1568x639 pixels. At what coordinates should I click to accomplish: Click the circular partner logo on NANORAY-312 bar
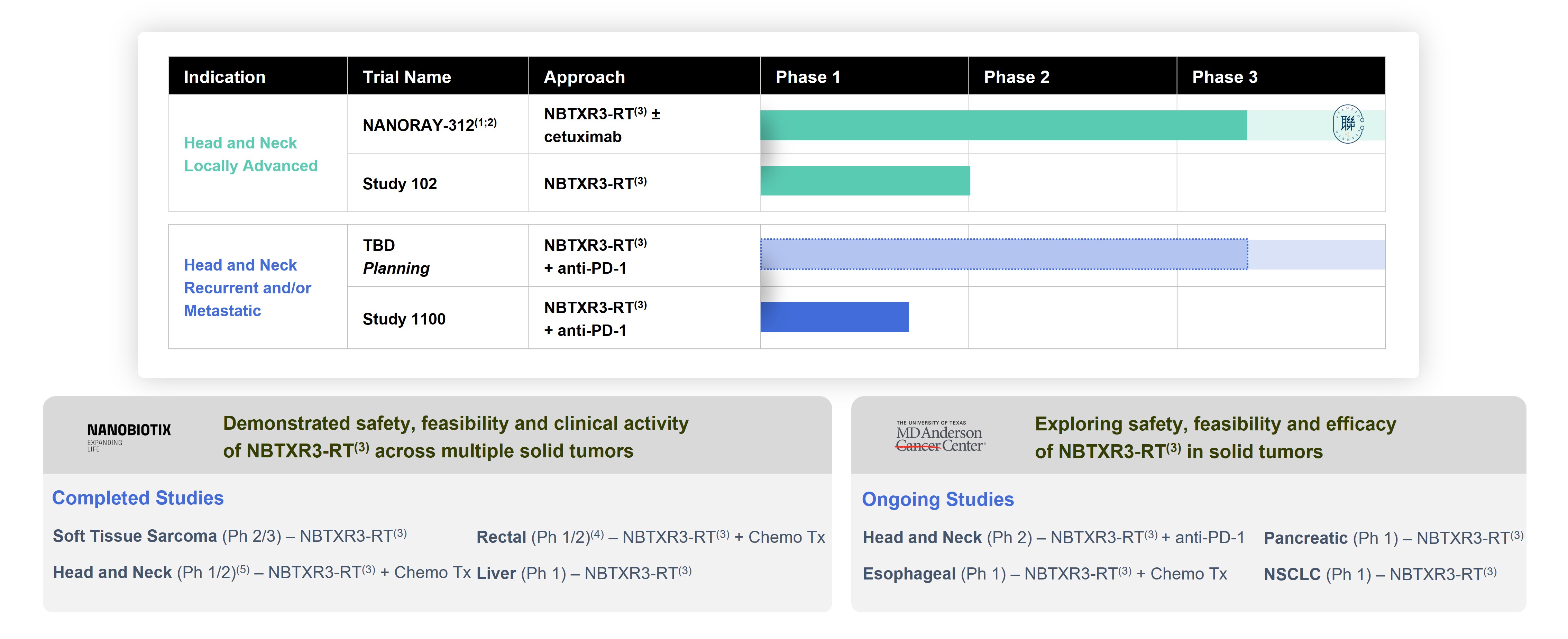[1348, 124]
